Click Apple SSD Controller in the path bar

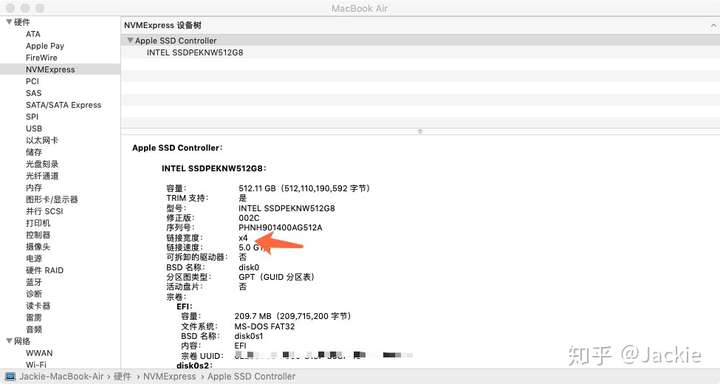(251, 376)
